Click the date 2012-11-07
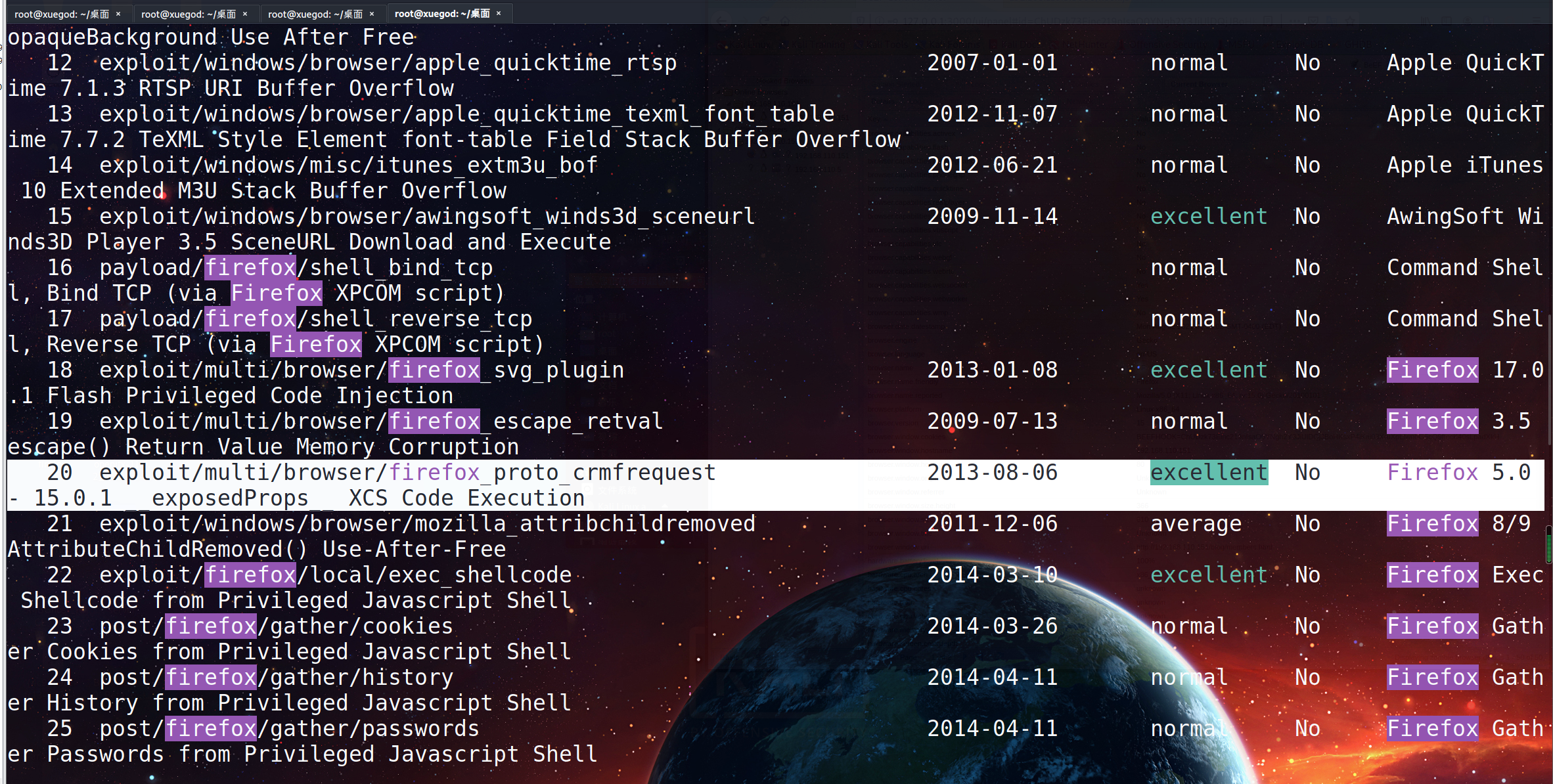 (x=992, y=114)
